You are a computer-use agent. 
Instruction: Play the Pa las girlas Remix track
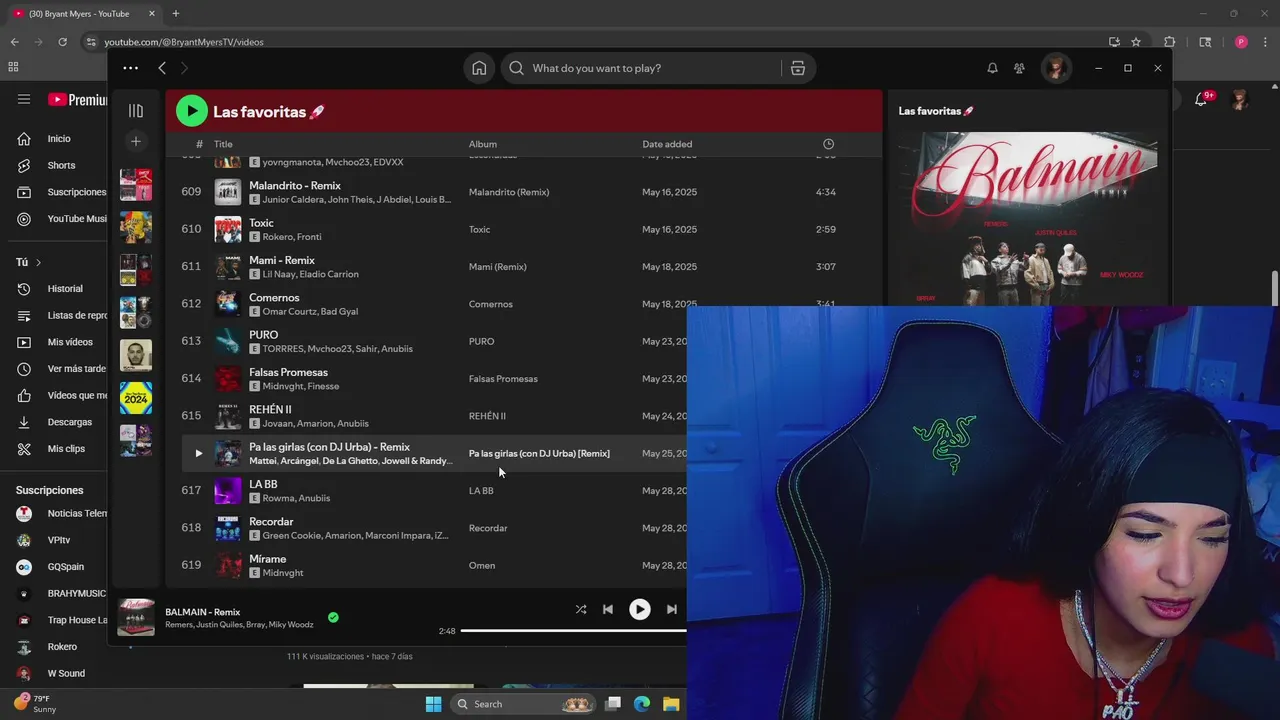(x=198, y=453)
